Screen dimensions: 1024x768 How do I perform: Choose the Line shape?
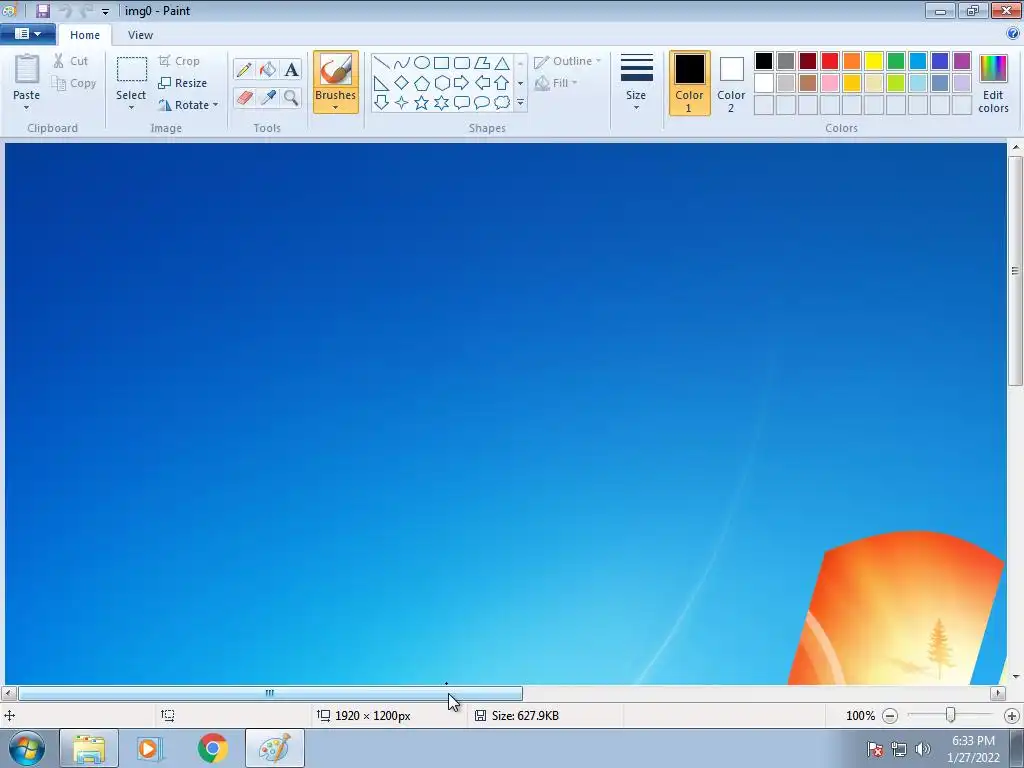[x=382, y=63]
